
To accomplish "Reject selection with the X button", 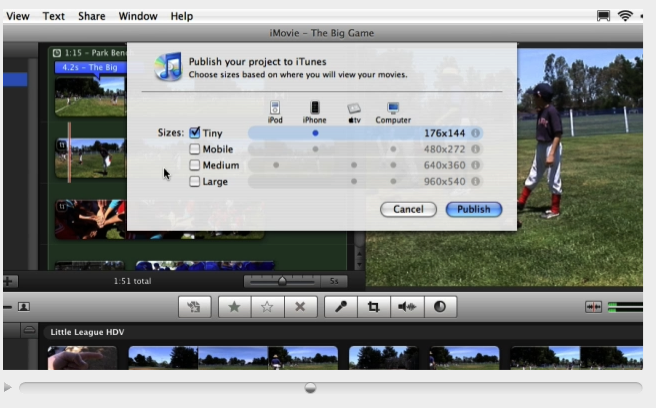I will pyautogui.click(x=300, y=307).
